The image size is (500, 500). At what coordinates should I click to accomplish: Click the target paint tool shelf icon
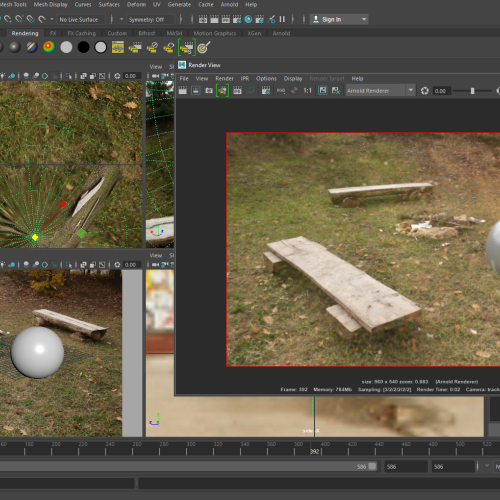[x=204, y=47]
